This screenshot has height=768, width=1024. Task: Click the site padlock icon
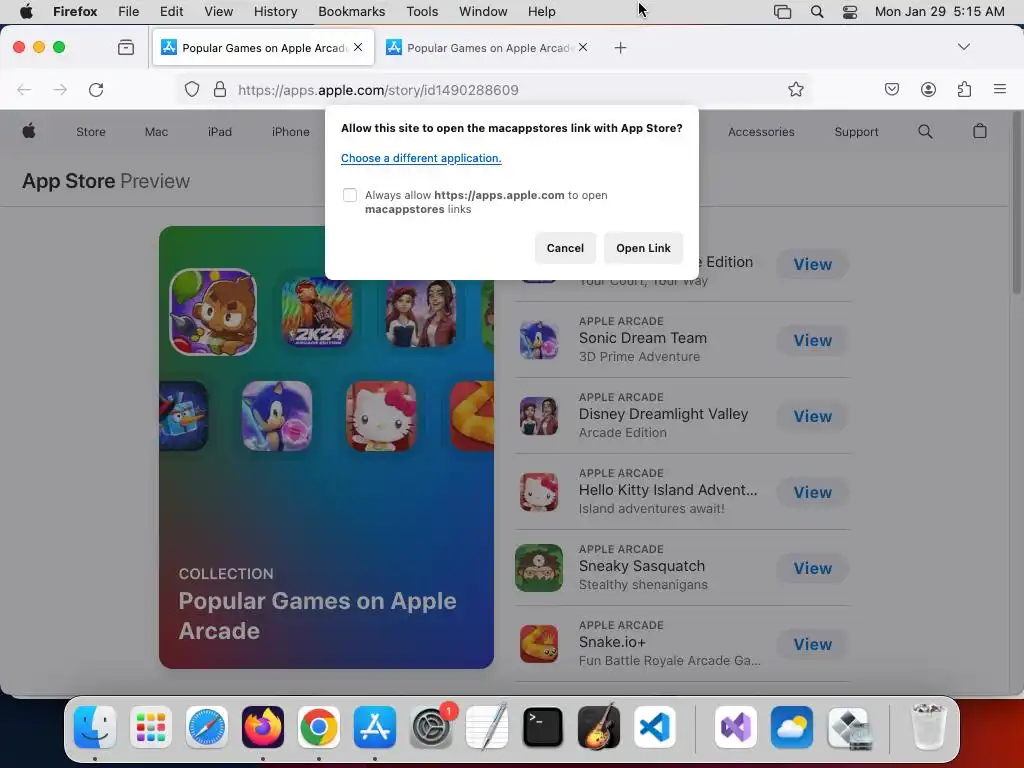pyautogui.click(x=220, y=89)
